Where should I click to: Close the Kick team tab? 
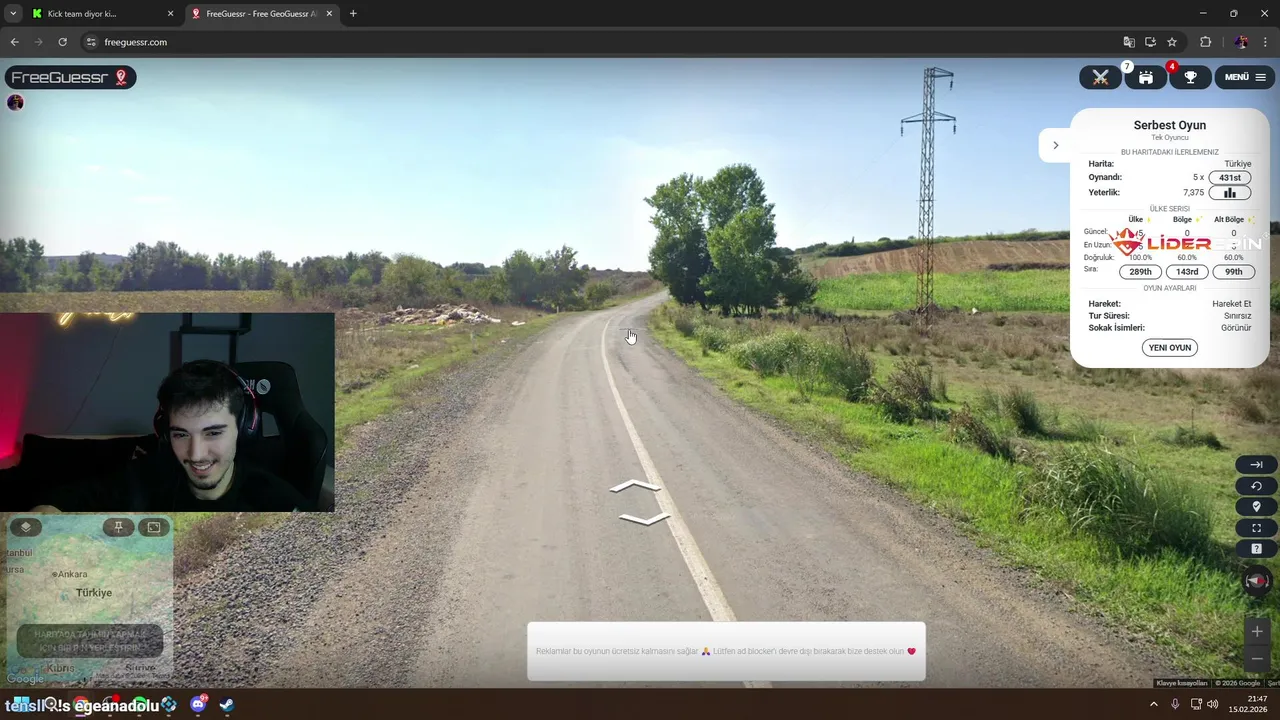(x=170, y=14)
